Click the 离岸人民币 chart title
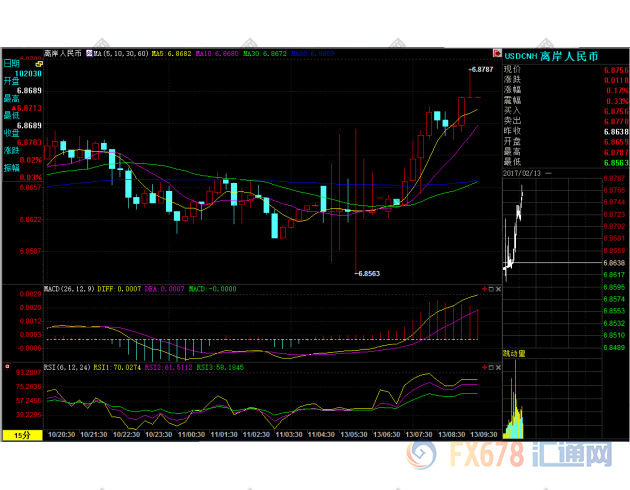The image size is (630, 490). coord(62,52)
